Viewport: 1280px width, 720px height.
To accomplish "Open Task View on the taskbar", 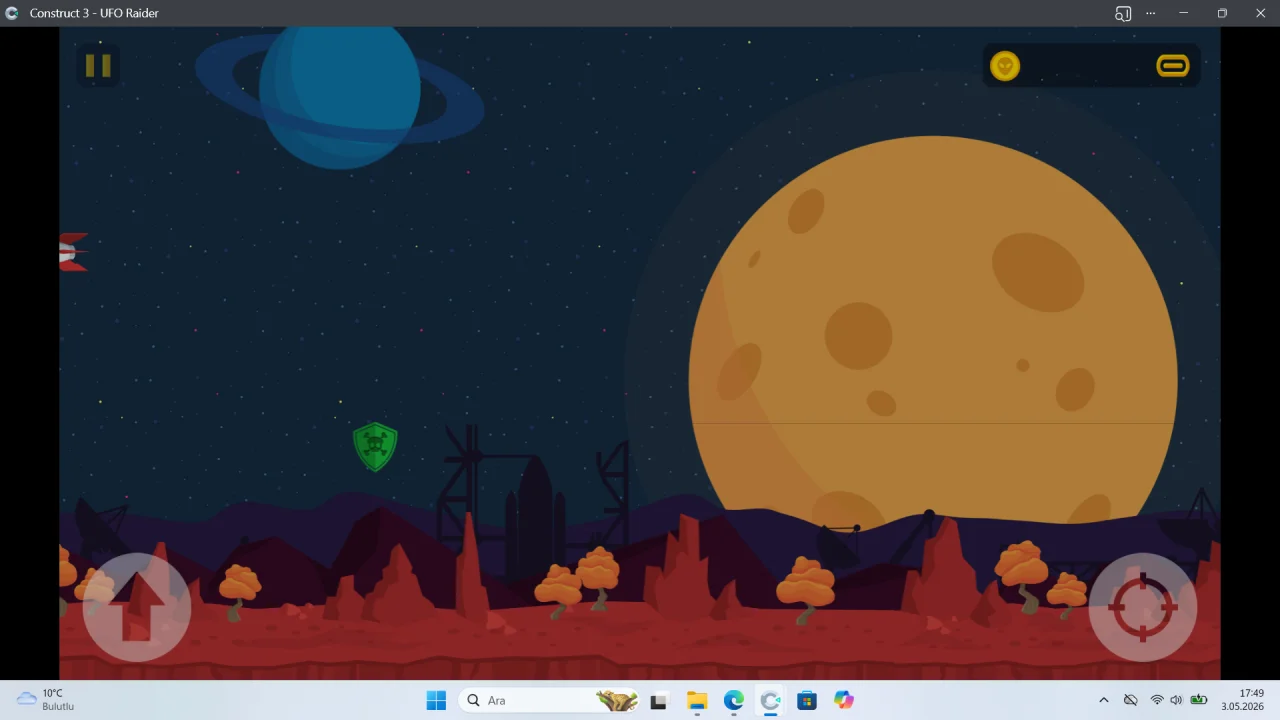I will 658,700.
